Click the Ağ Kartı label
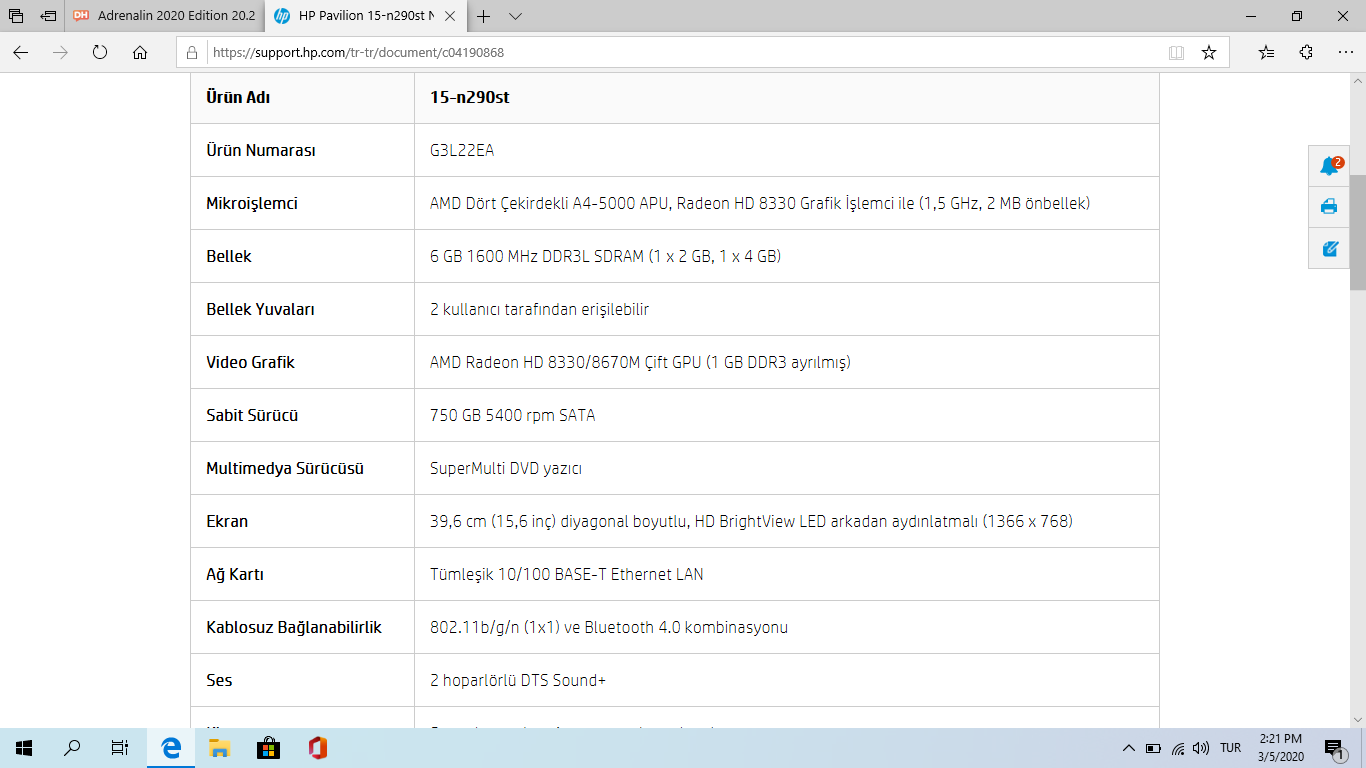The width and height of the screenshot is (1366, 768). coord(235,574)
